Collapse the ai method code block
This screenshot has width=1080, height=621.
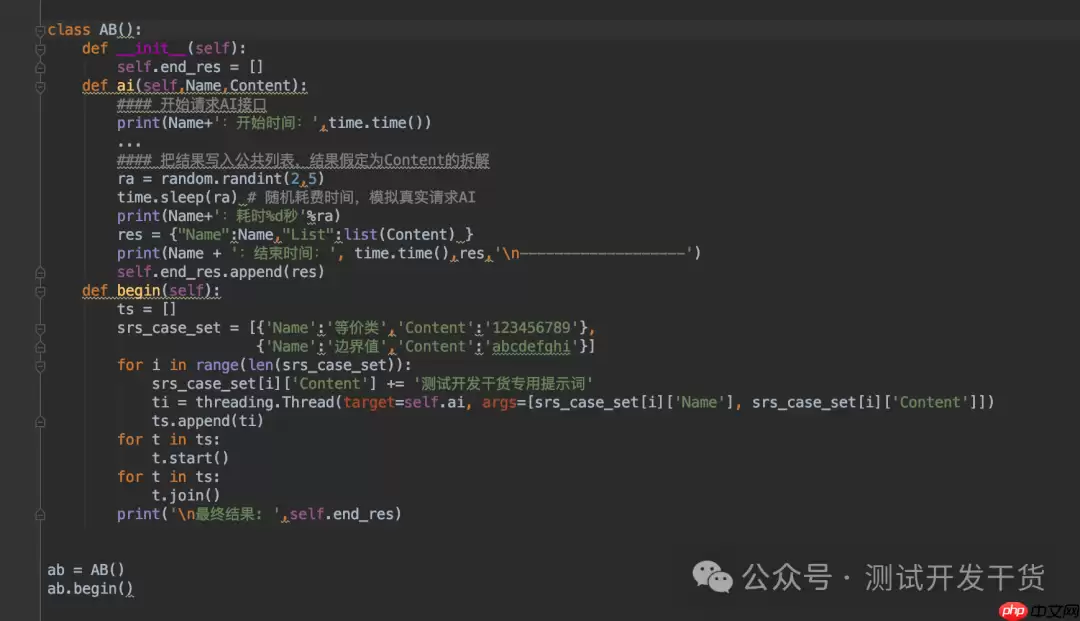pyautogui.click(x=40, y=85)
